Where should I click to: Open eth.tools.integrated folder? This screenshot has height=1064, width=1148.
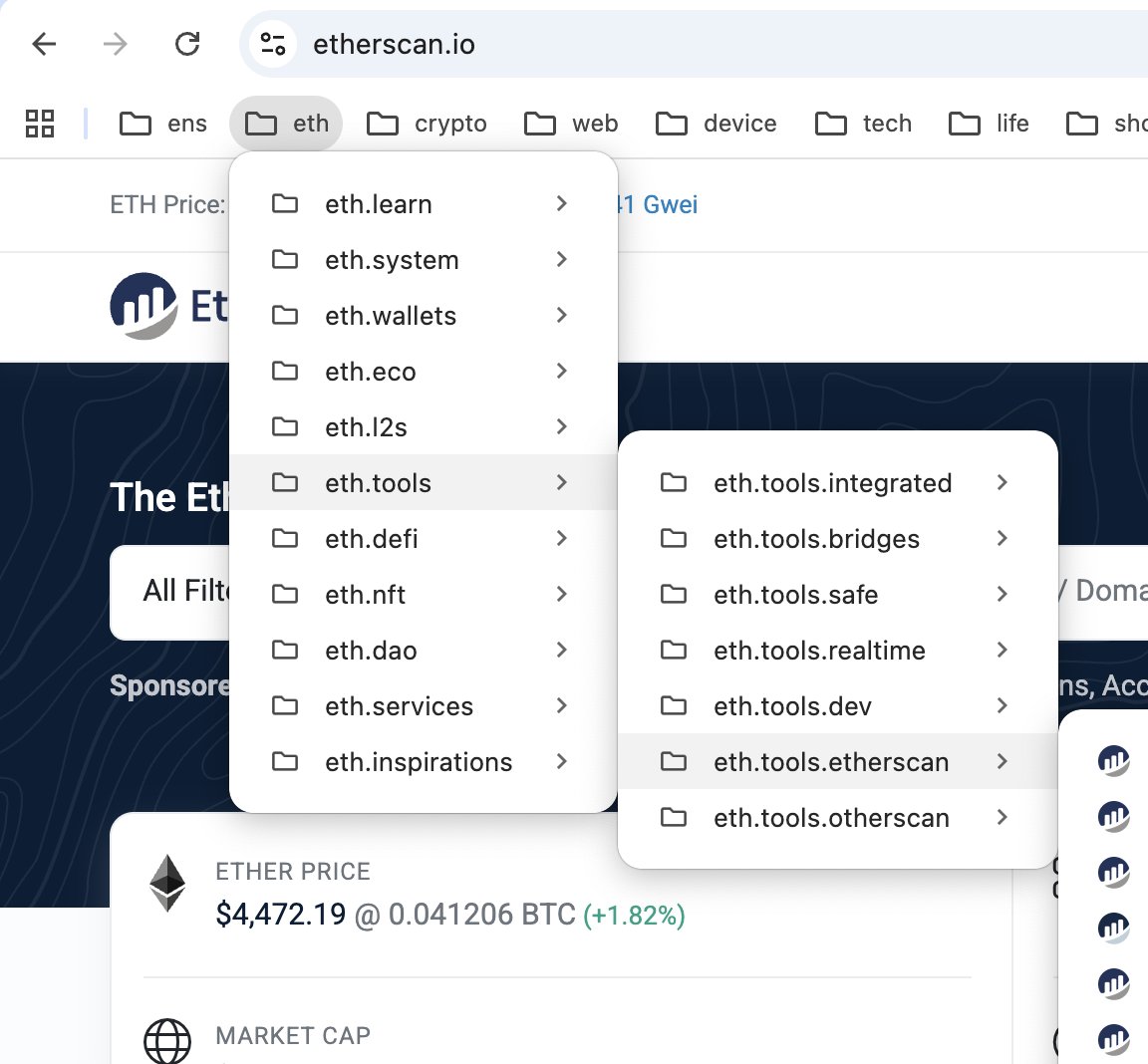[x=837, y=482]
